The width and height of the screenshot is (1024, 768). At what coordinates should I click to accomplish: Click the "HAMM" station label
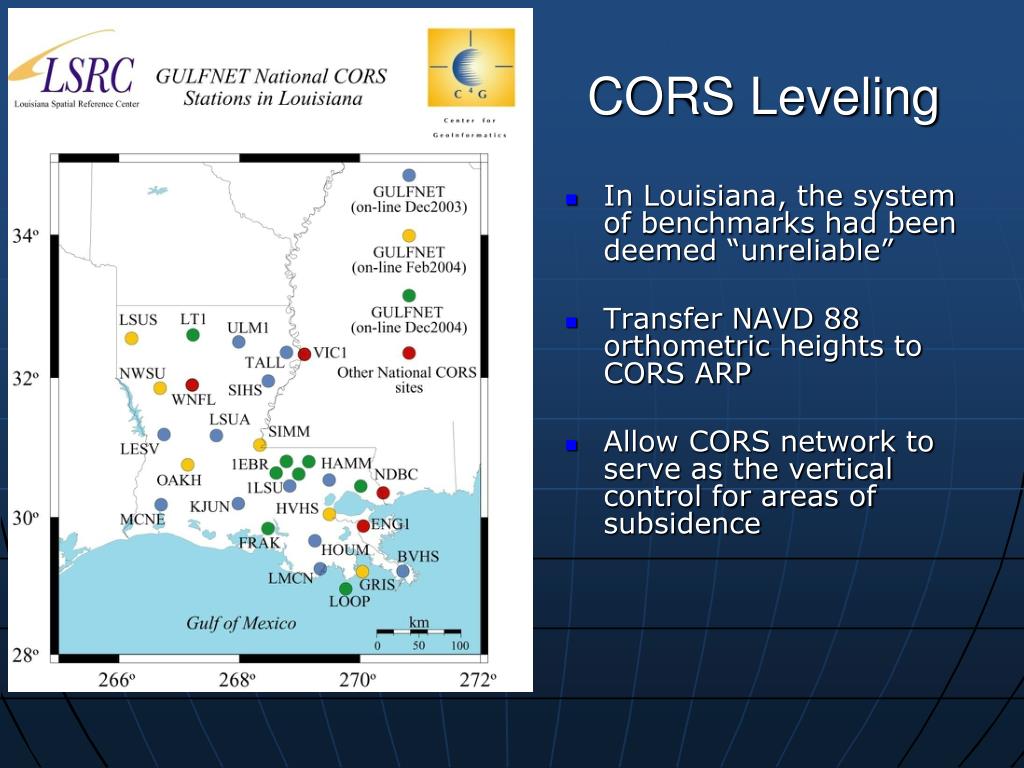(x=346, y=463)
